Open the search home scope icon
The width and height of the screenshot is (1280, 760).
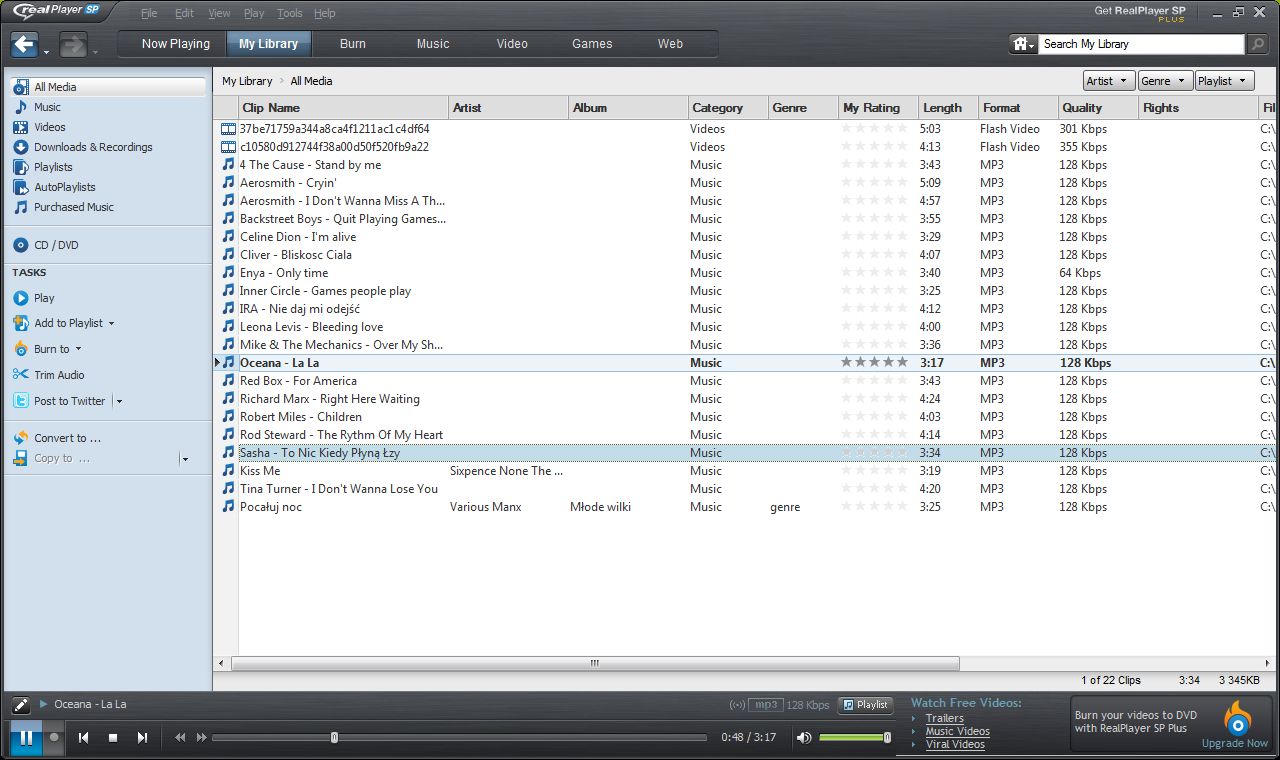[x=1024, y=44]
